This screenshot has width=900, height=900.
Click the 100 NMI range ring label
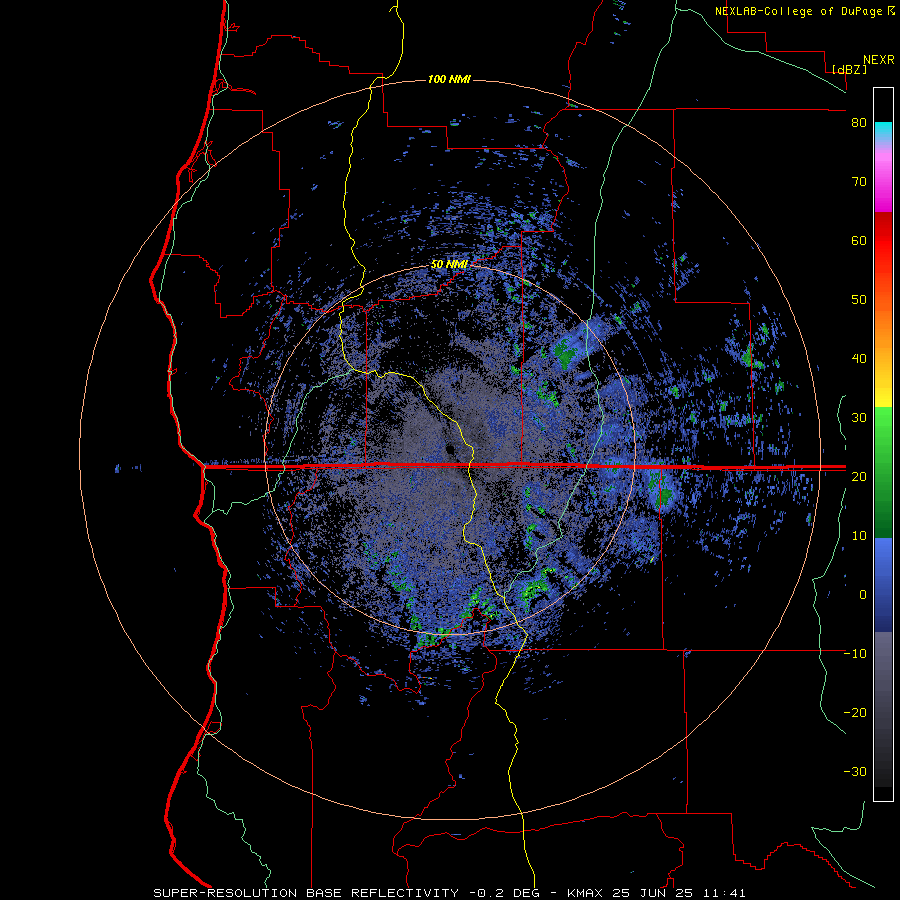pyautogui.click(x=449, y=79)
